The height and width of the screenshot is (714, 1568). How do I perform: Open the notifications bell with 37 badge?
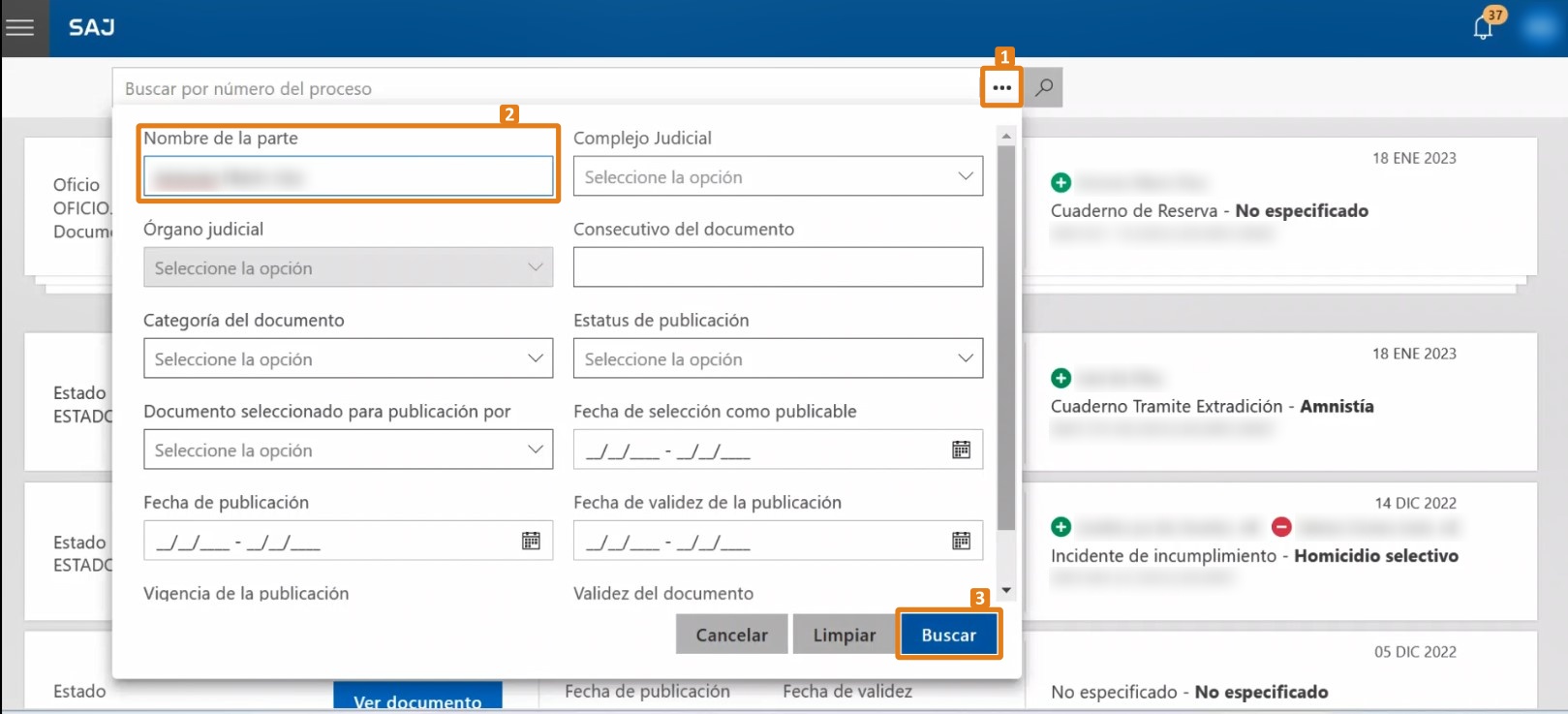pyautogui.click(x=1483, y=27)
